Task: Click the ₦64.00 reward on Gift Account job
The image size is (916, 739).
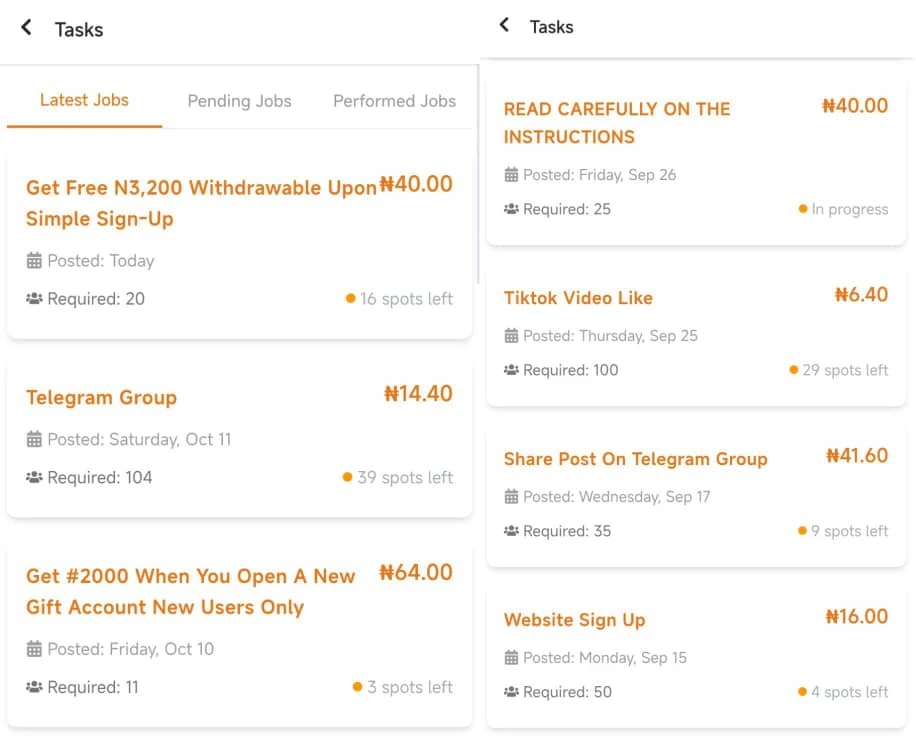Action: [x=416, y=573]
